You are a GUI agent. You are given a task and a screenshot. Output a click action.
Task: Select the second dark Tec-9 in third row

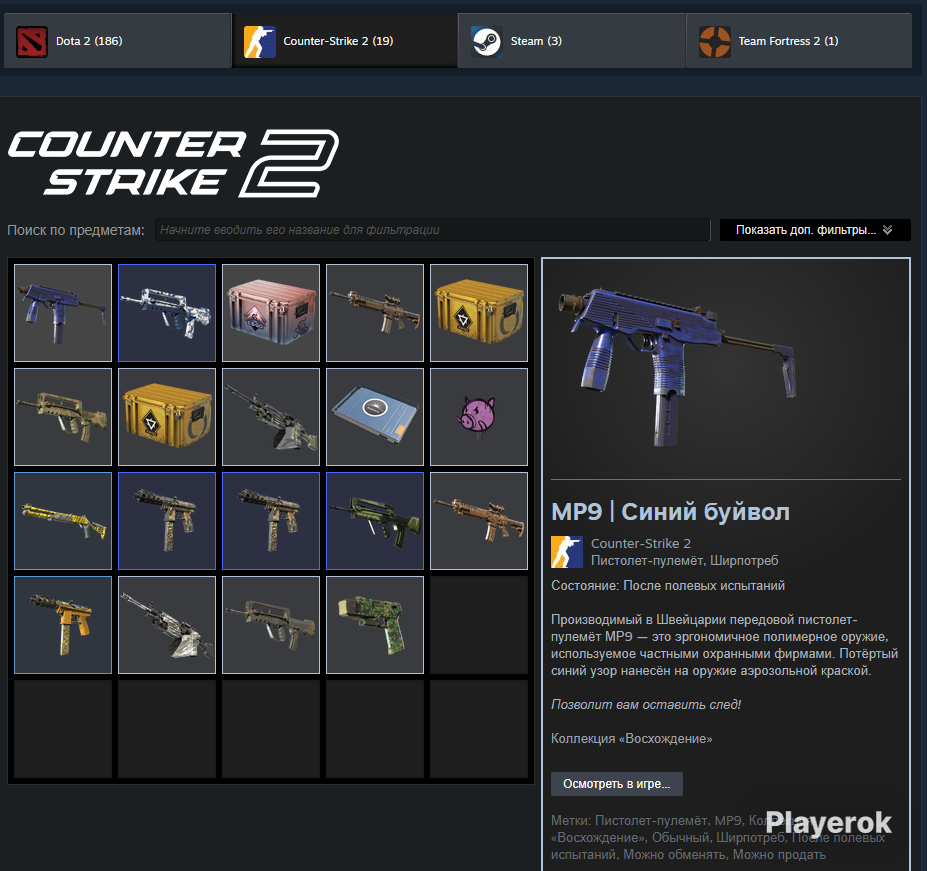pos(271,521)
